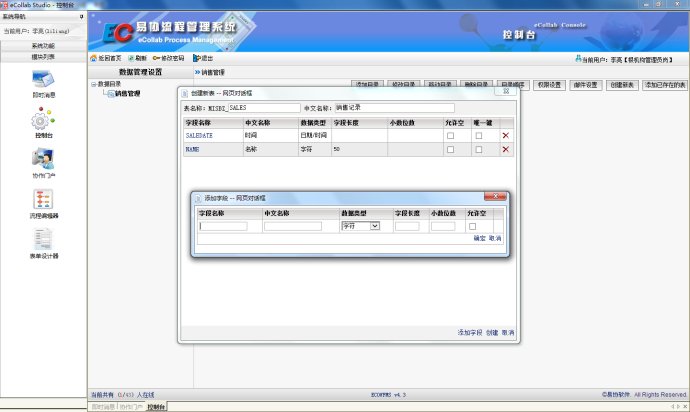The image size is (690, 412).
Task: Collapse the 数据目录 tree node
Action: click(x=93, y=84)
